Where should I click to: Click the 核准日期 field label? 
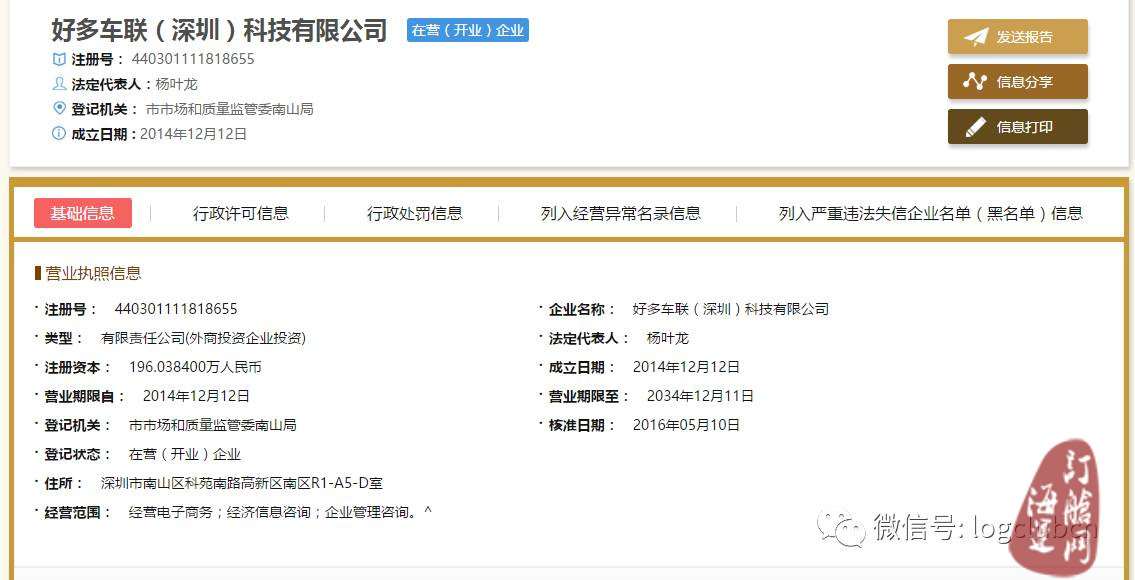pos(583,425)
